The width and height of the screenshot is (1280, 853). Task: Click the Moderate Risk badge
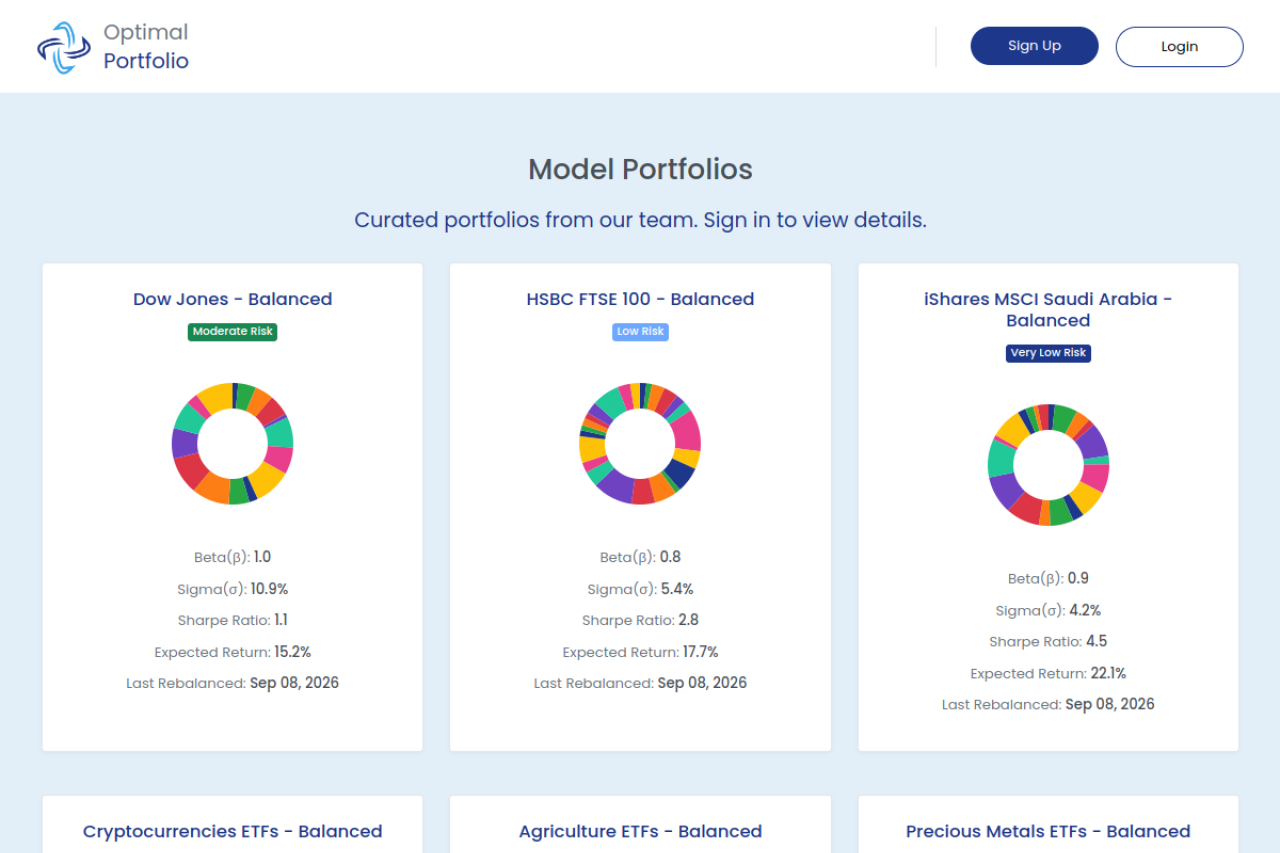coord(232,331)
